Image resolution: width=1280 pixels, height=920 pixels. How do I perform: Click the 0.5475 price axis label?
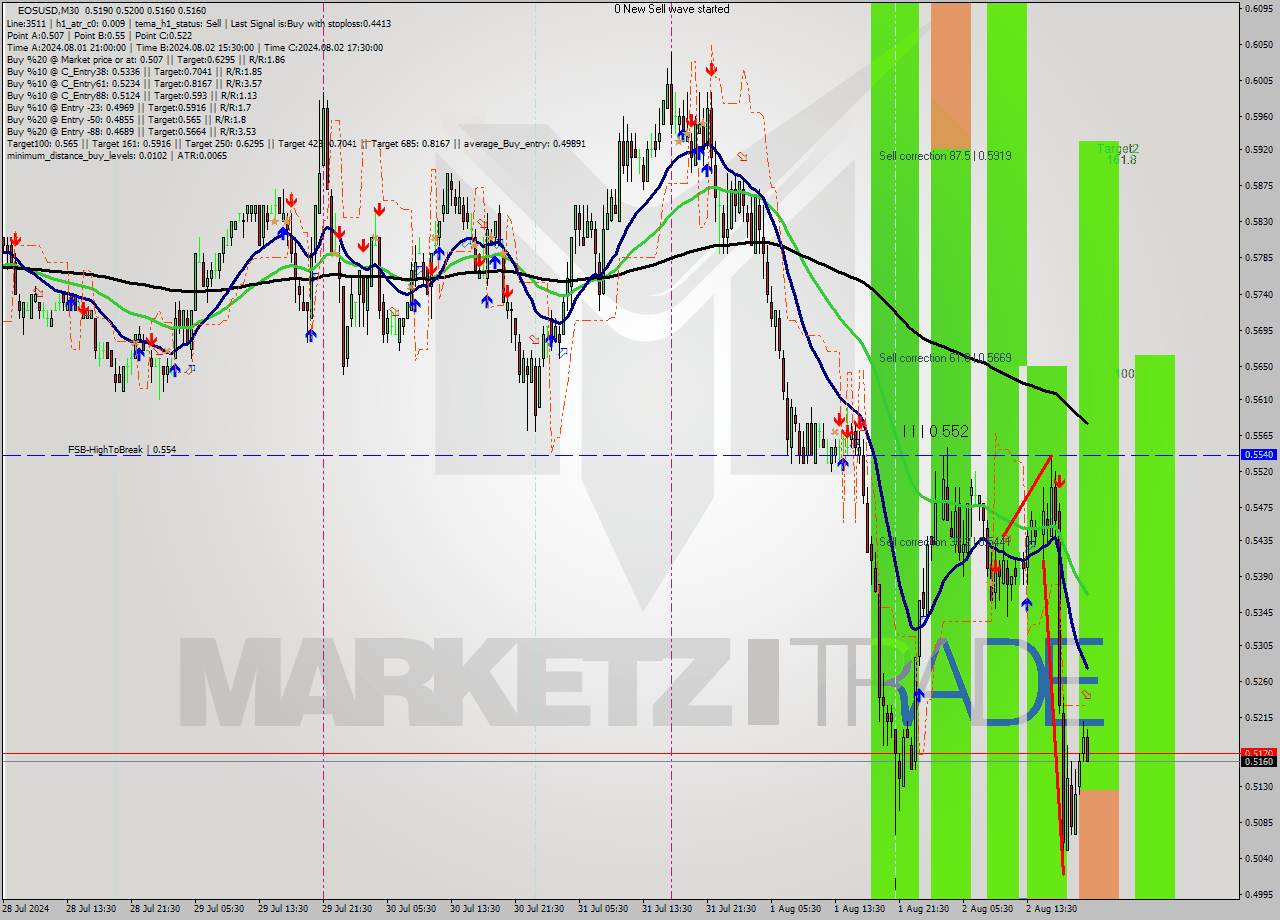1259,507
